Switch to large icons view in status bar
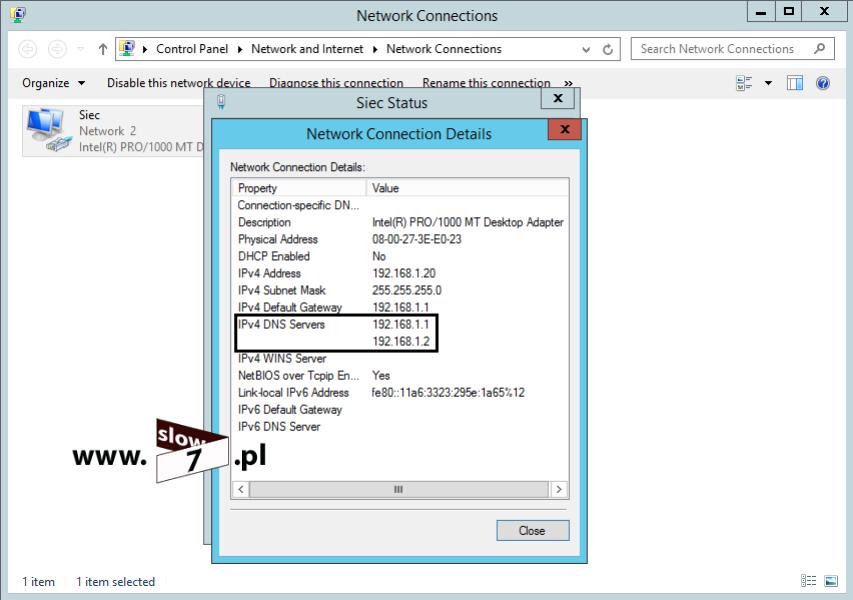This screenshot has width=853, height=600. (x=831, y=581)
